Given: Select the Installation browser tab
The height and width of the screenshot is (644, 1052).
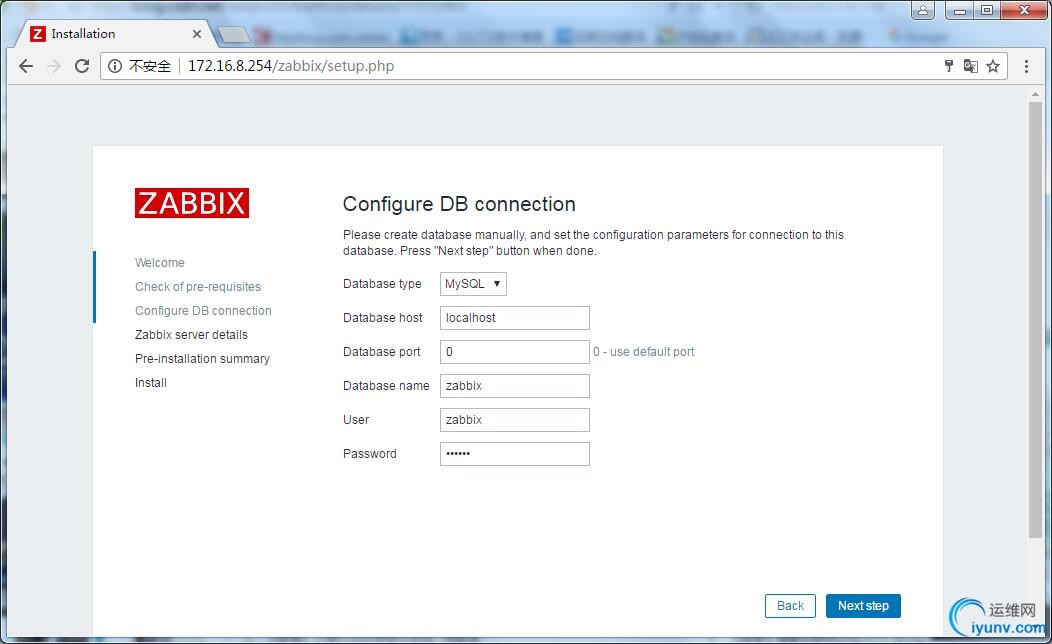Looking at the screenshot, I should [x=115, y=34].
